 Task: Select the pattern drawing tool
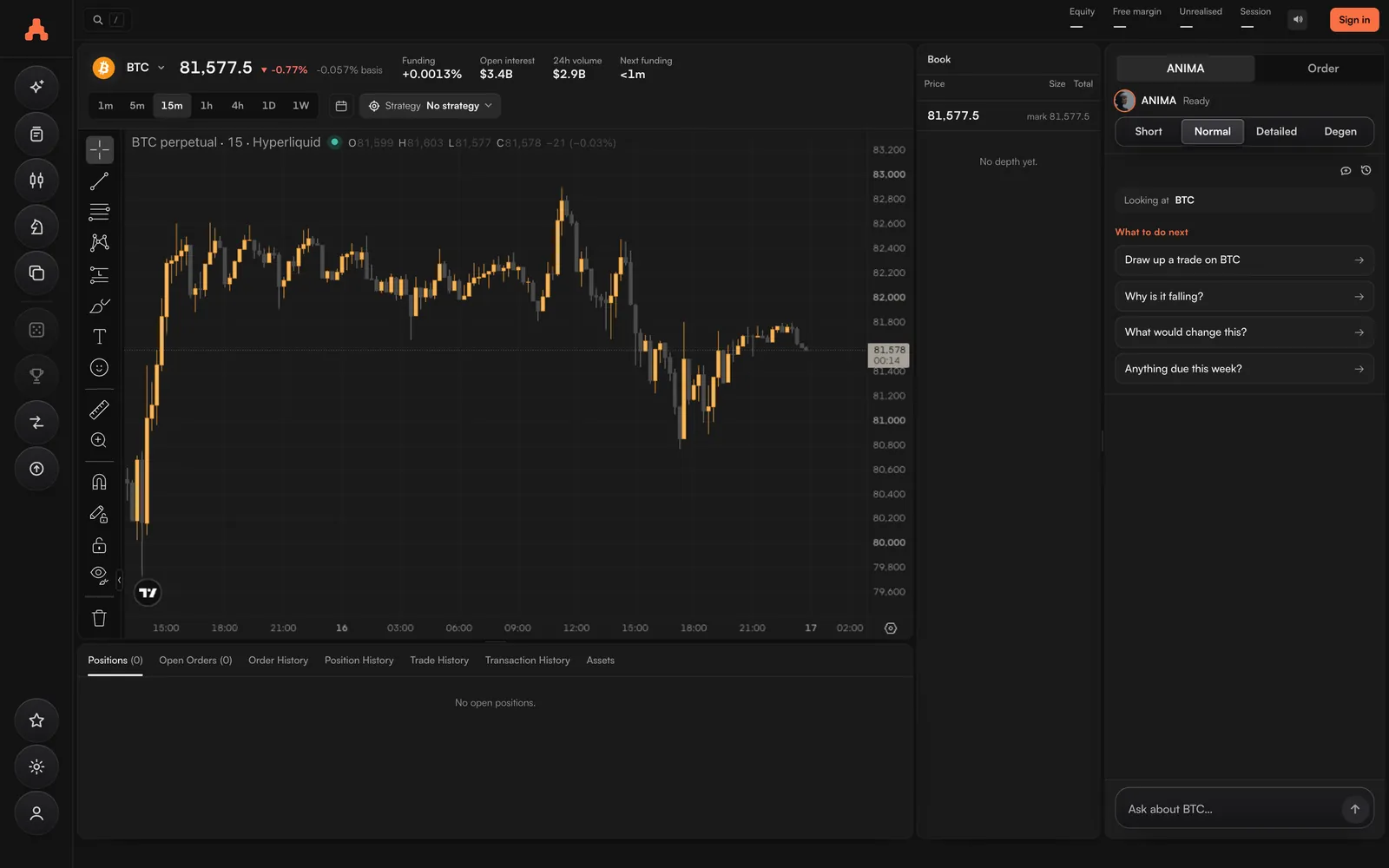(x=100, y=243)
